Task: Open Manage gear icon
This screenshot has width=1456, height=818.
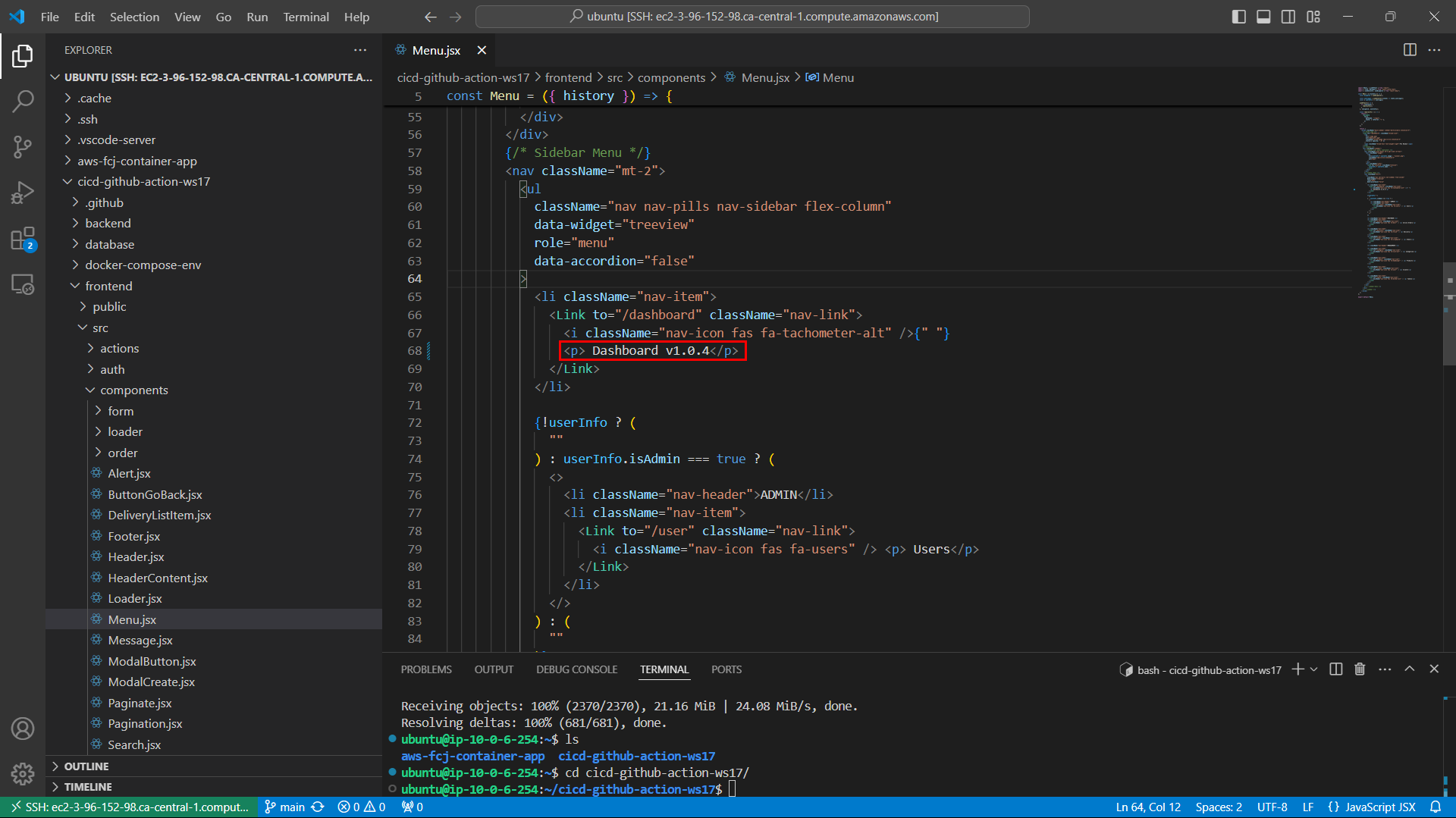Action: 23,774
